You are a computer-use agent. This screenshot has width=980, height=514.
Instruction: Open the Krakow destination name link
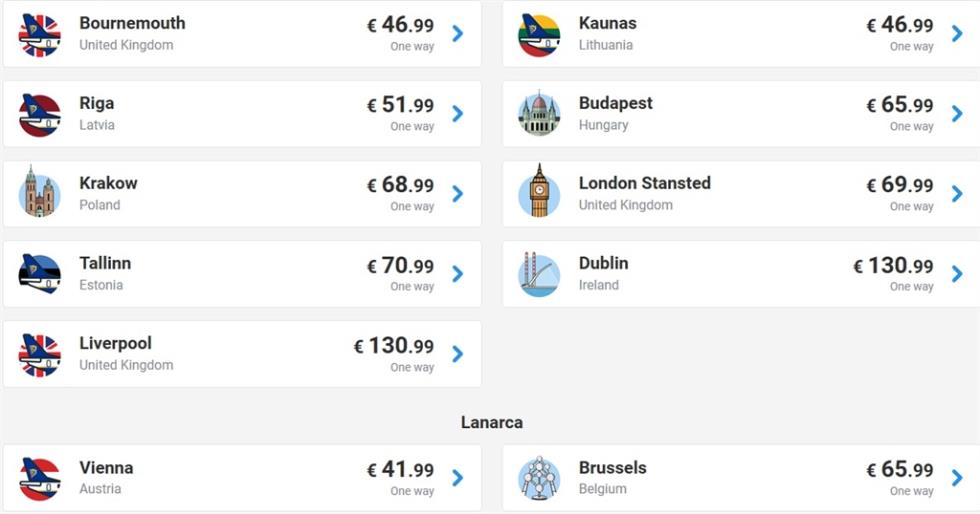coord(108,183)
